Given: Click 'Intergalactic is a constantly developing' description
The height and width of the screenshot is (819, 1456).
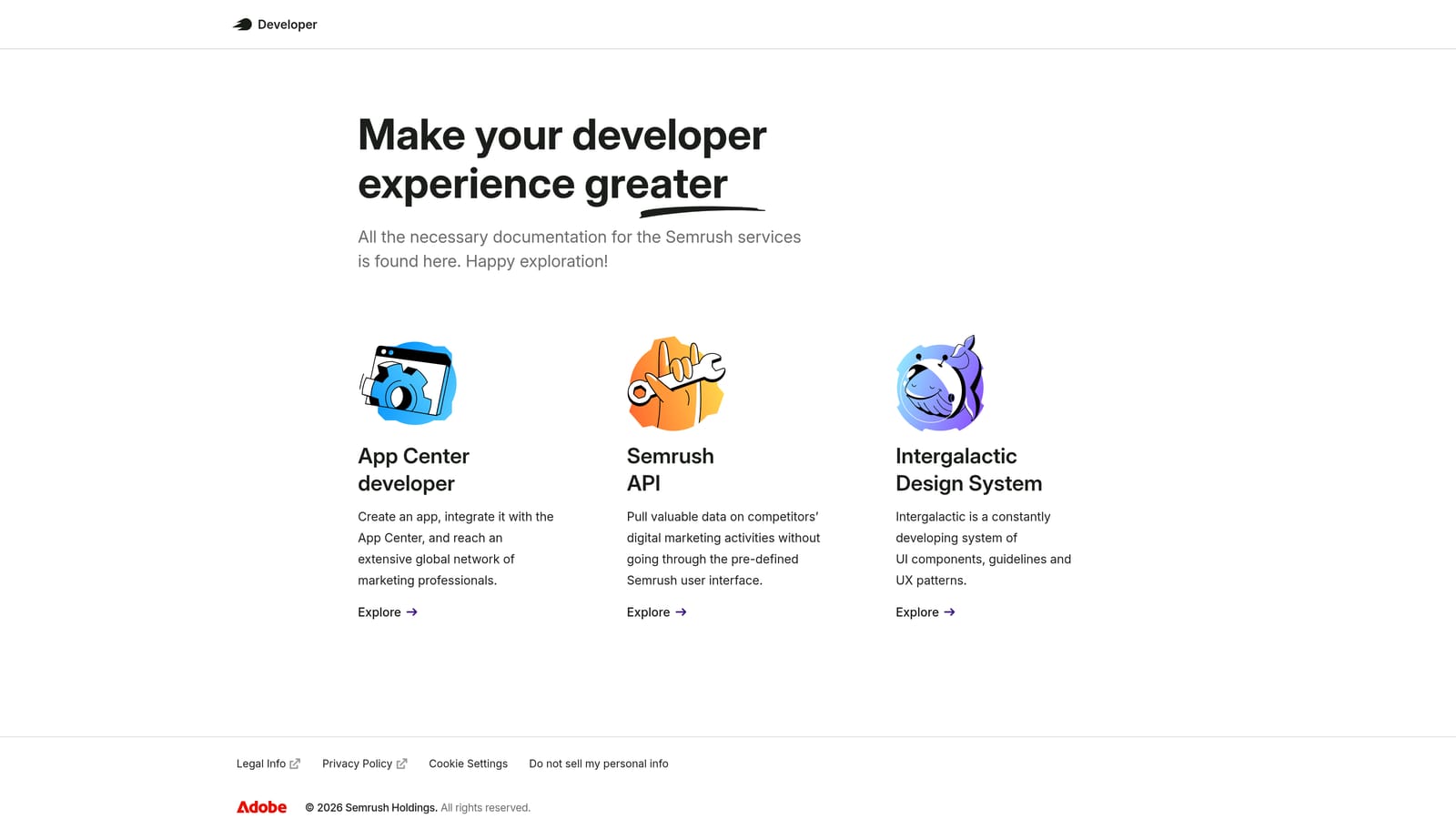Looking at the screenshot, I should 984,549.
